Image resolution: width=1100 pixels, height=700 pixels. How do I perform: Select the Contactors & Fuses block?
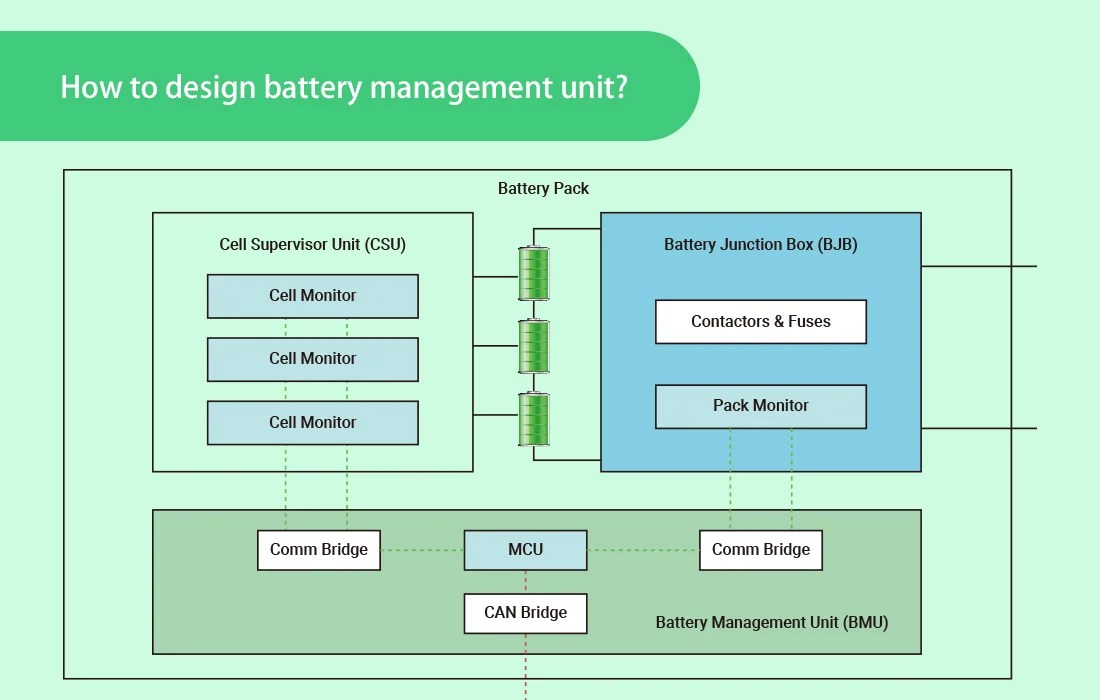(x=760, y=321)
